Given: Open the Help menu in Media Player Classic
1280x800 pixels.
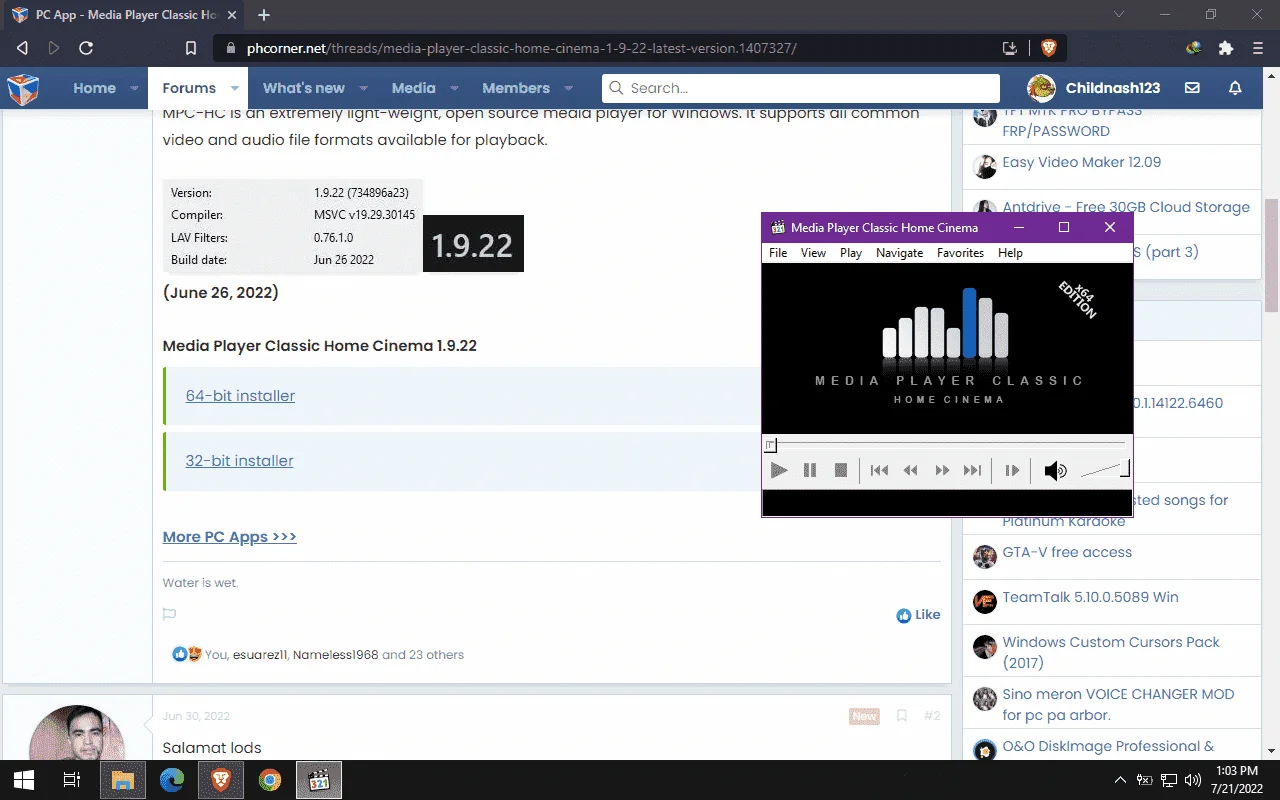Looking at the screenshot, I should click(x=1010, y=253).
